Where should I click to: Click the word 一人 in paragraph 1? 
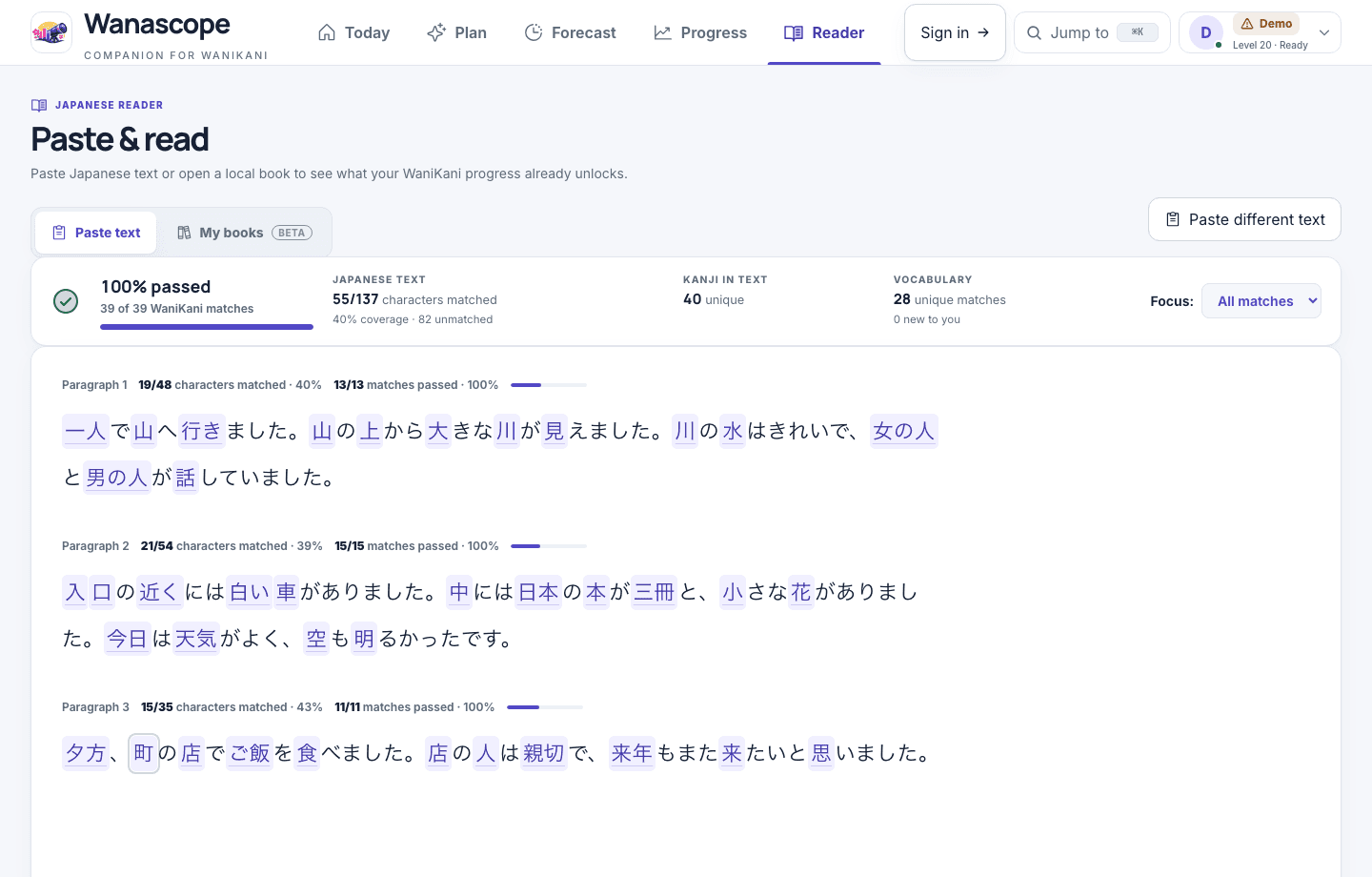85,431
